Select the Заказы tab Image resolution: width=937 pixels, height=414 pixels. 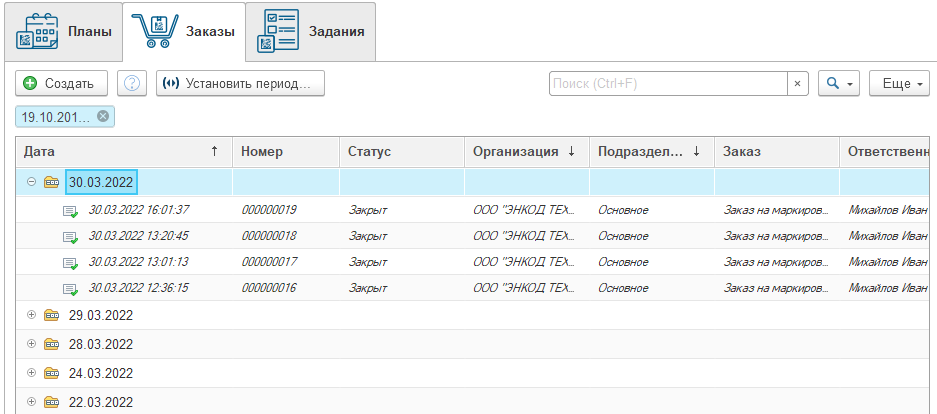(x=184, y=31)
